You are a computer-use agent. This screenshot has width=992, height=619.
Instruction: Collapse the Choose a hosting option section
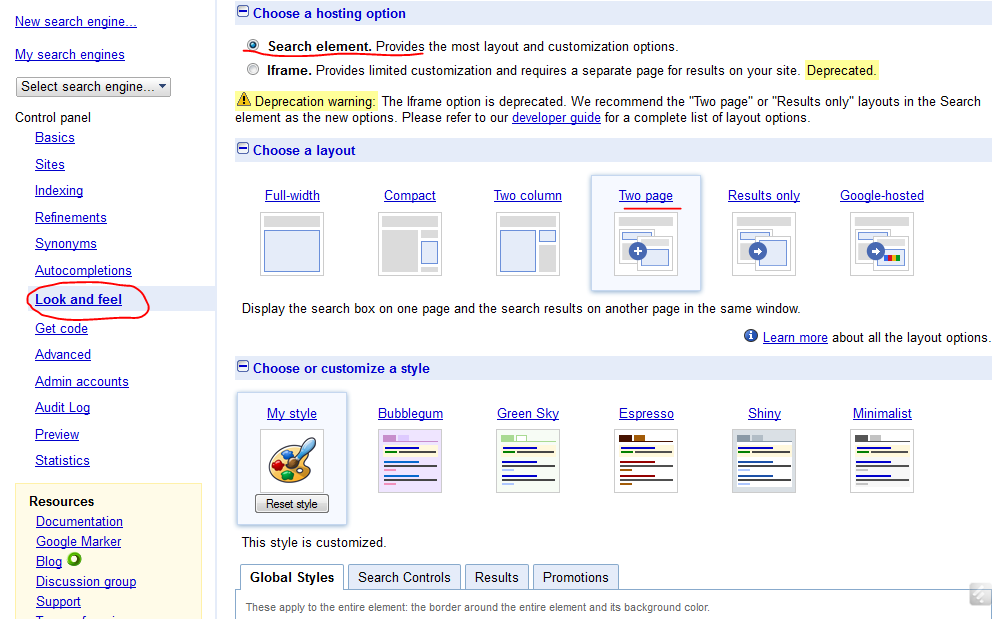pyautogui.click(x=243, y=11)
